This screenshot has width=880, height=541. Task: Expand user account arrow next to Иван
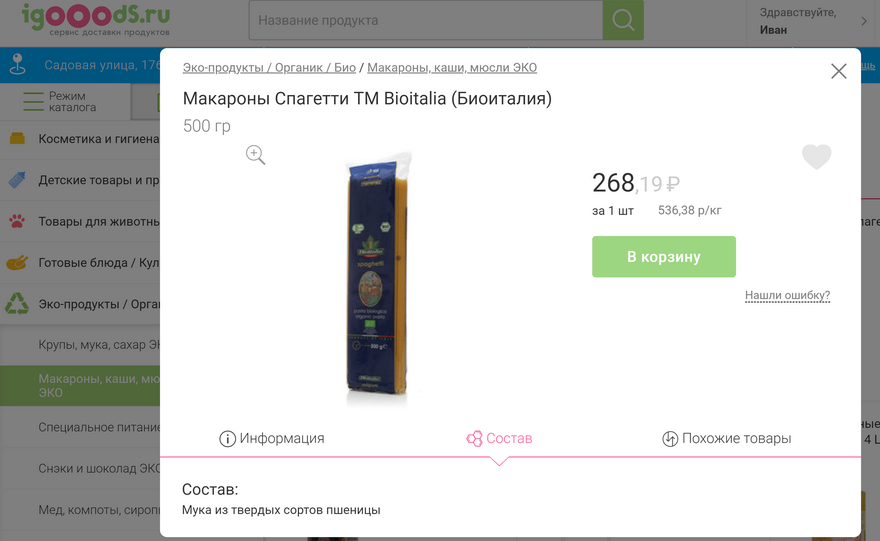(864, 21)
